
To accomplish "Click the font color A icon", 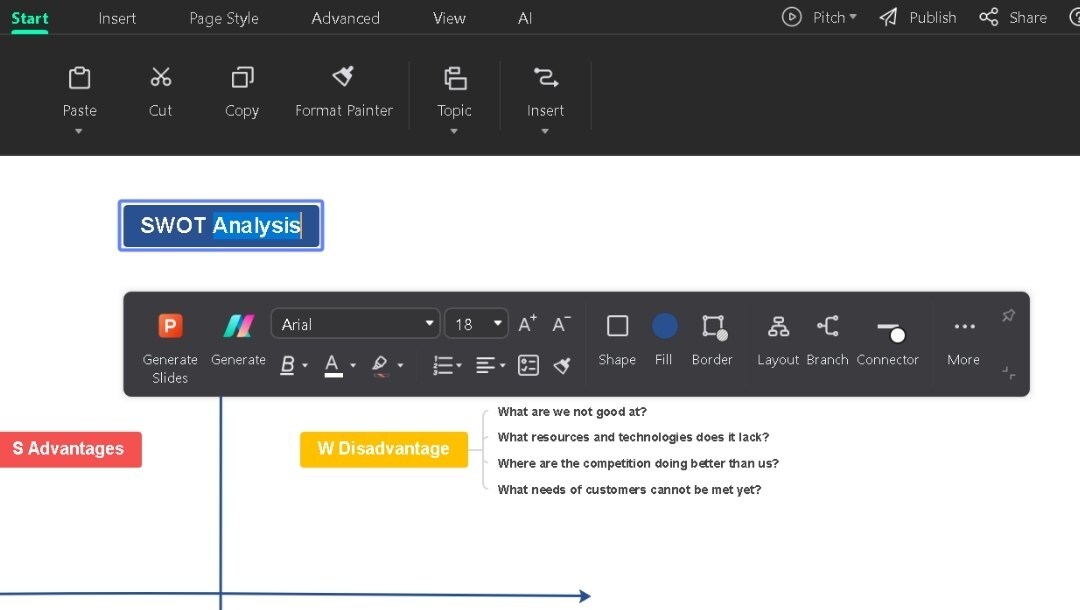I will coord(333,365).
